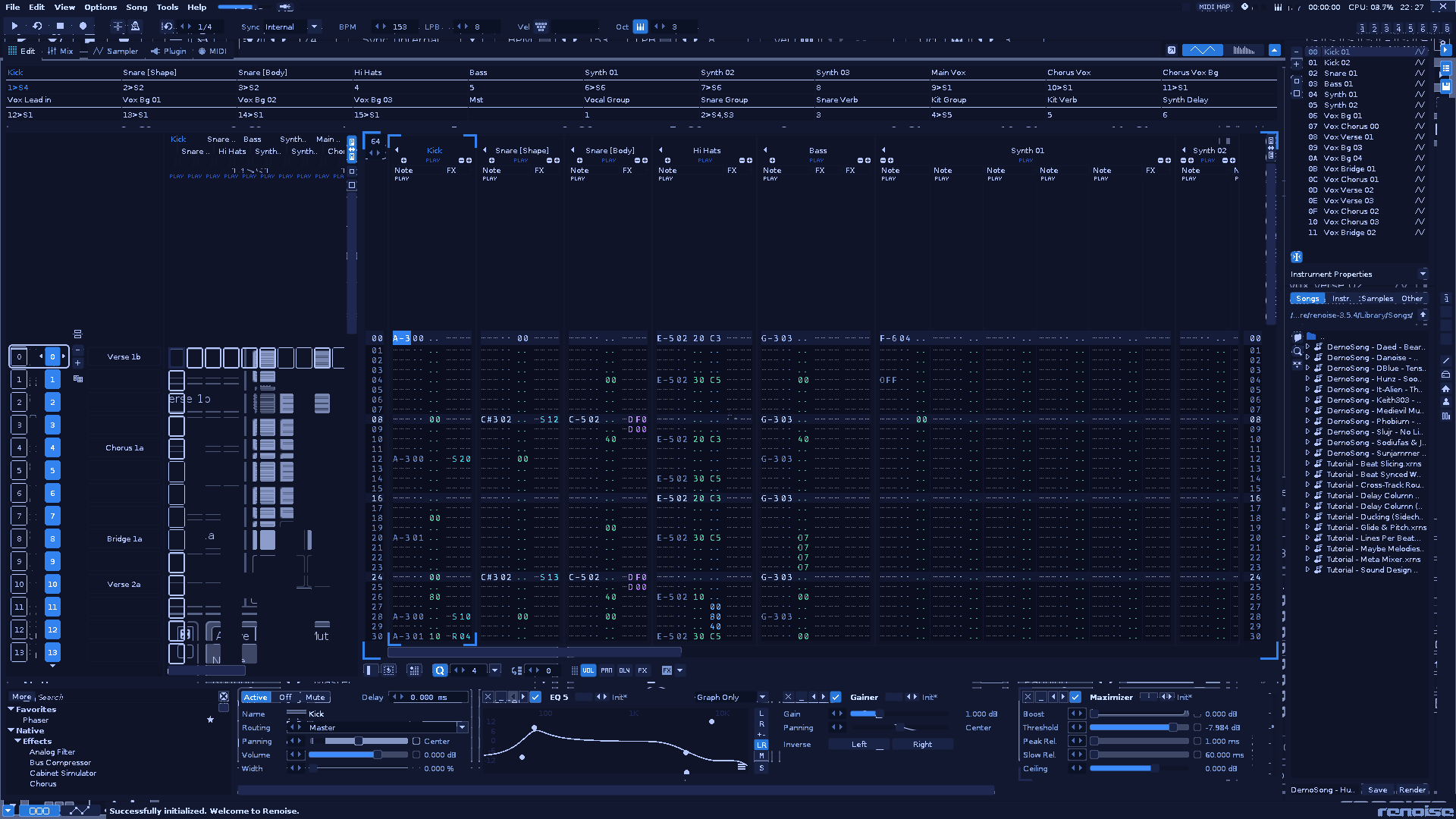Viewport: 1456px width, 819px height.
Task: Toggle the Maximizer device enabled checkbox
Action: click(x=1075, y=697)
